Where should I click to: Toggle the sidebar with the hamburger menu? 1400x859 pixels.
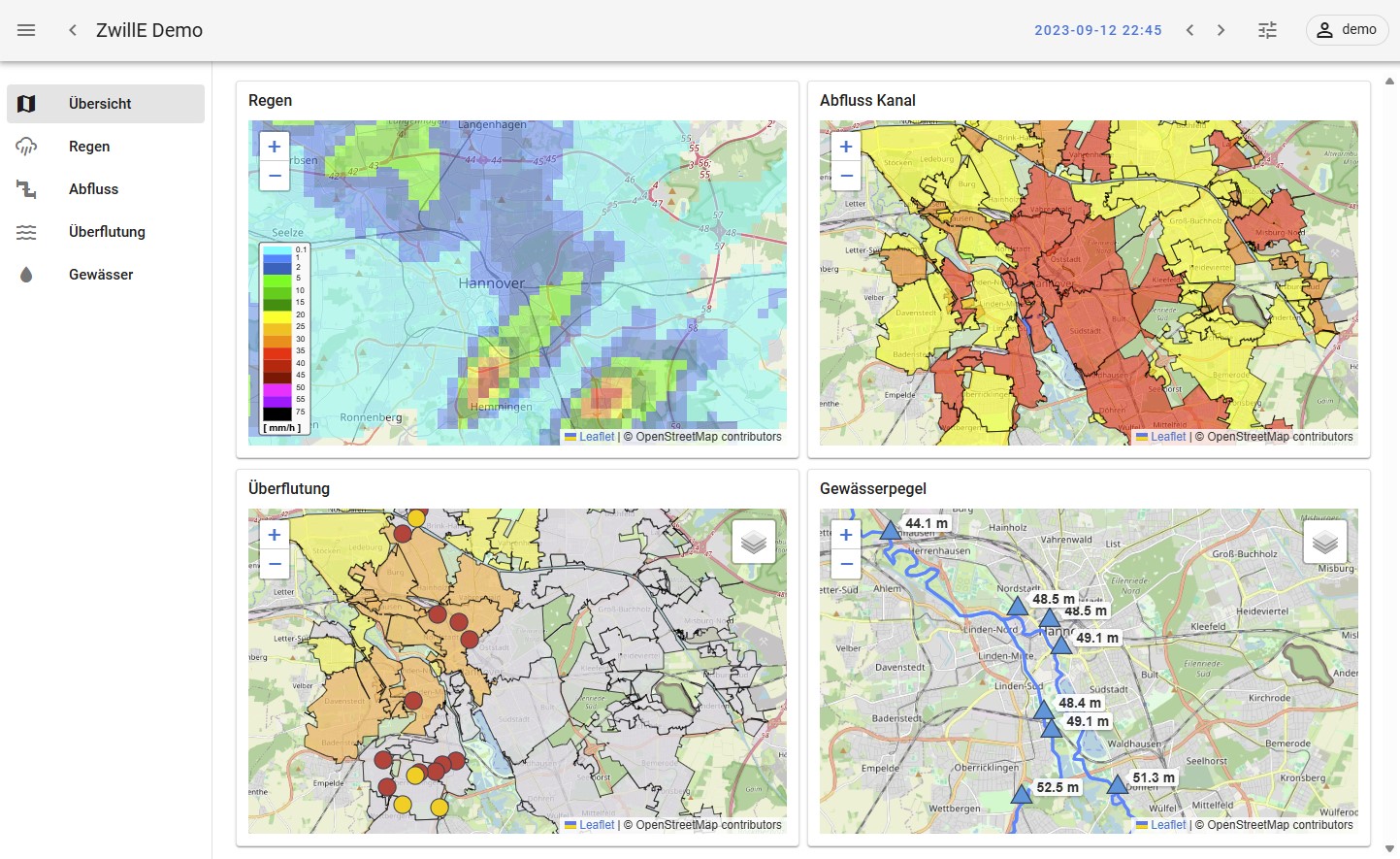[26, 29]
